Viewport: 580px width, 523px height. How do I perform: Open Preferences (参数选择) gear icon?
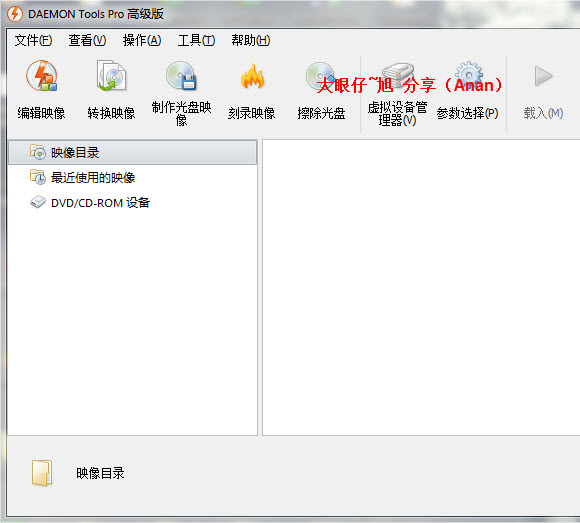(469, 75)
